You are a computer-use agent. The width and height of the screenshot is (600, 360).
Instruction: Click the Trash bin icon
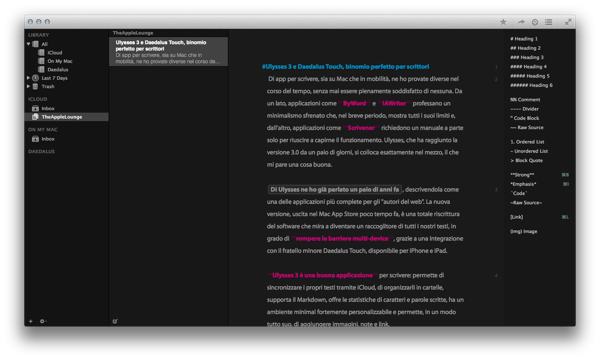(36, 86)
